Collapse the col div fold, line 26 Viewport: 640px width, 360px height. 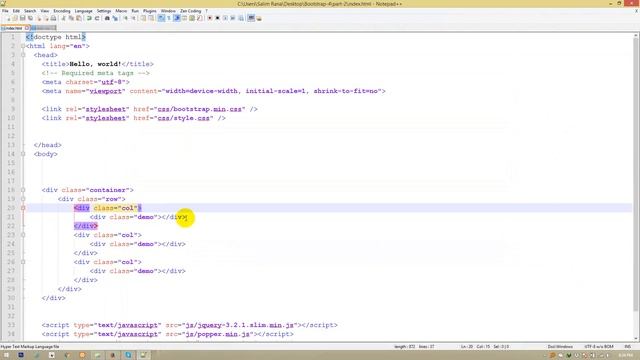click(x=23, y=262)
